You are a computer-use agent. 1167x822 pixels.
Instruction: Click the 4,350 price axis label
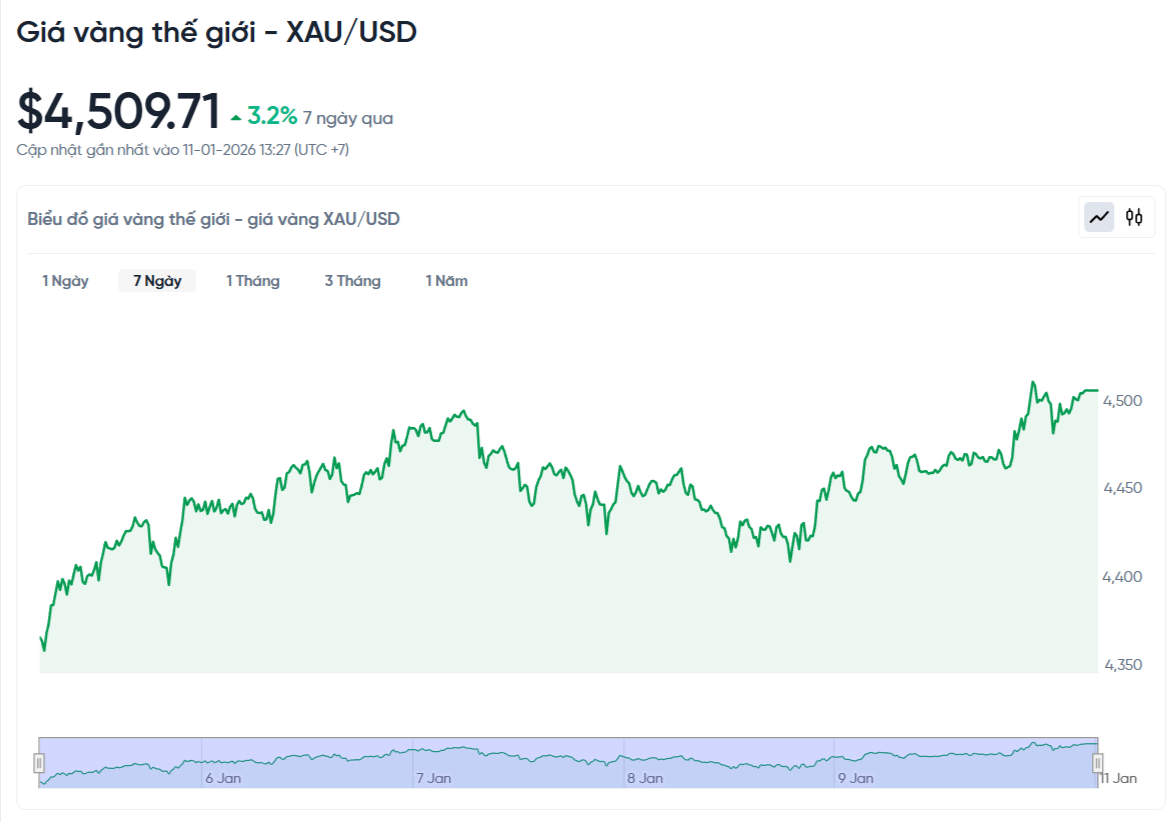tap(1122, 665)
